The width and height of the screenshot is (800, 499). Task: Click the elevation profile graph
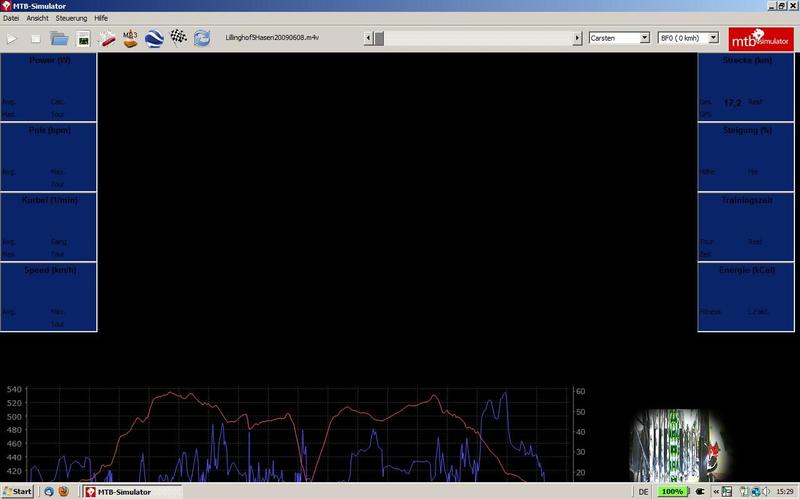coord(298,435)
